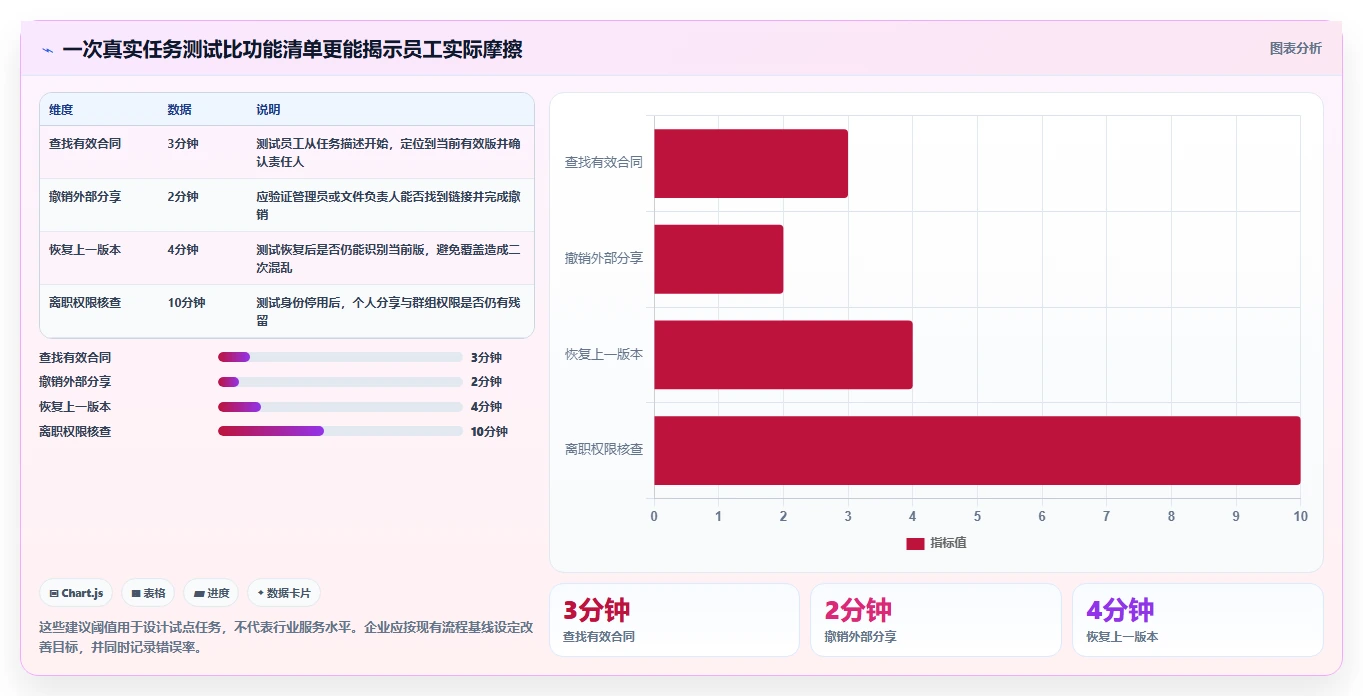Click the 查找有效合同 chart bar
The image size is (1363, 696).
coord(751,163)
